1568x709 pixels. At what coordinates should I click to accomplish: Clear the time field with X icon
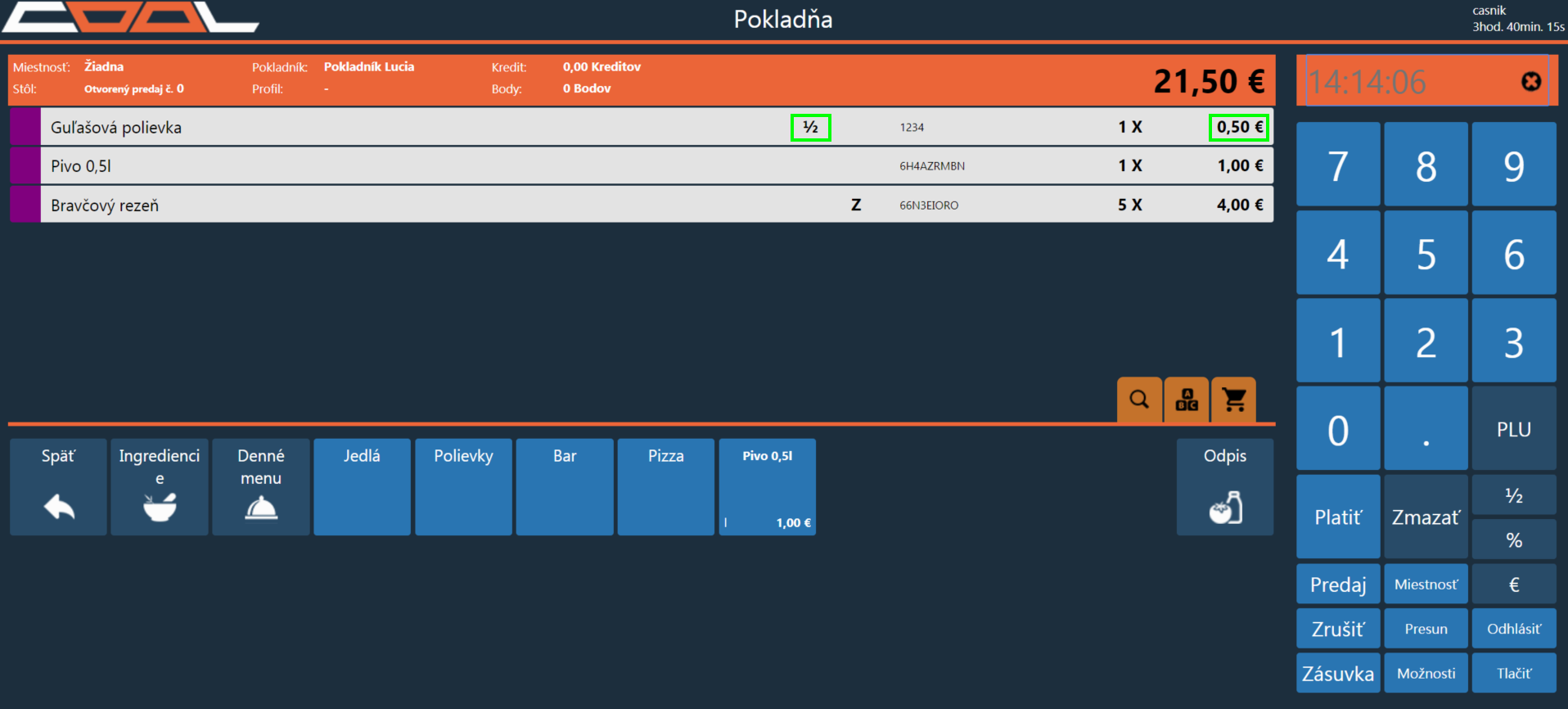coord(1530,81)
